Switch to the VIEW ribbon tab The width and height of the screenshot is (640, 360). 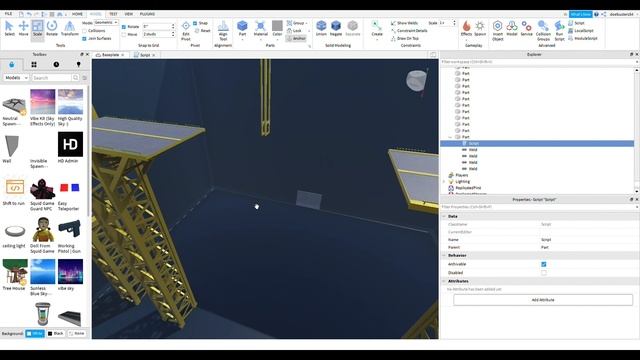coord(129,14)
